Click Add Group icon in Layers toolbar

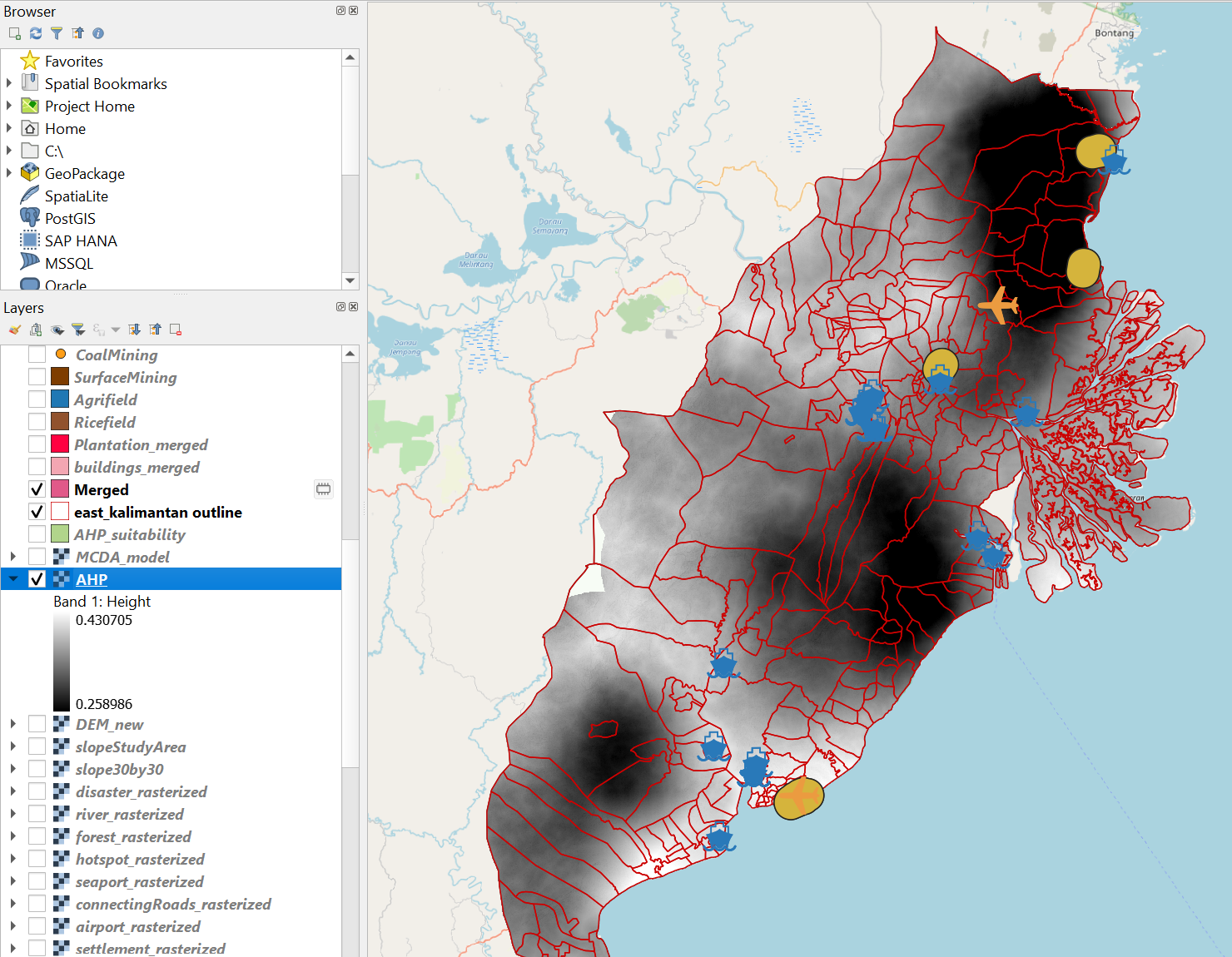(36, 330)
